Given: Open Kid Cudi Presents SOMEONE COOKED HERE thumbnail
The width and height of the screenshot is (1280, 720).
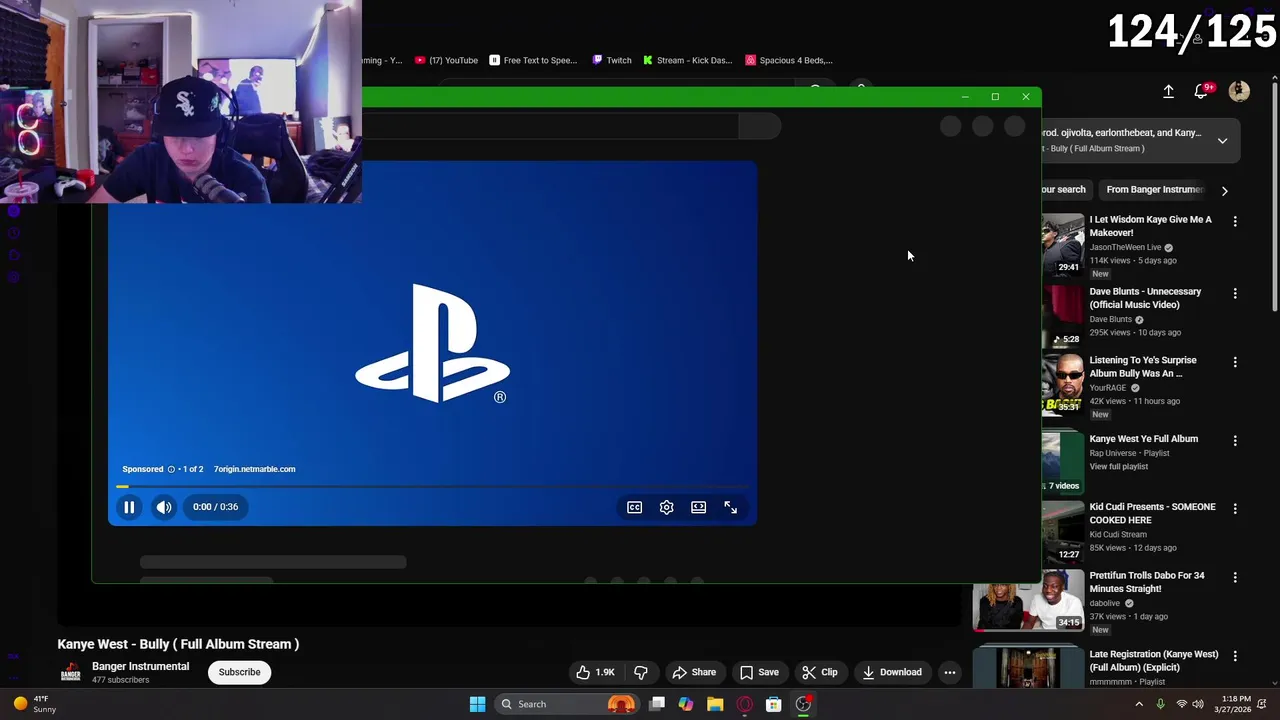Looking at the screenshot, I should click(1063, 532).
